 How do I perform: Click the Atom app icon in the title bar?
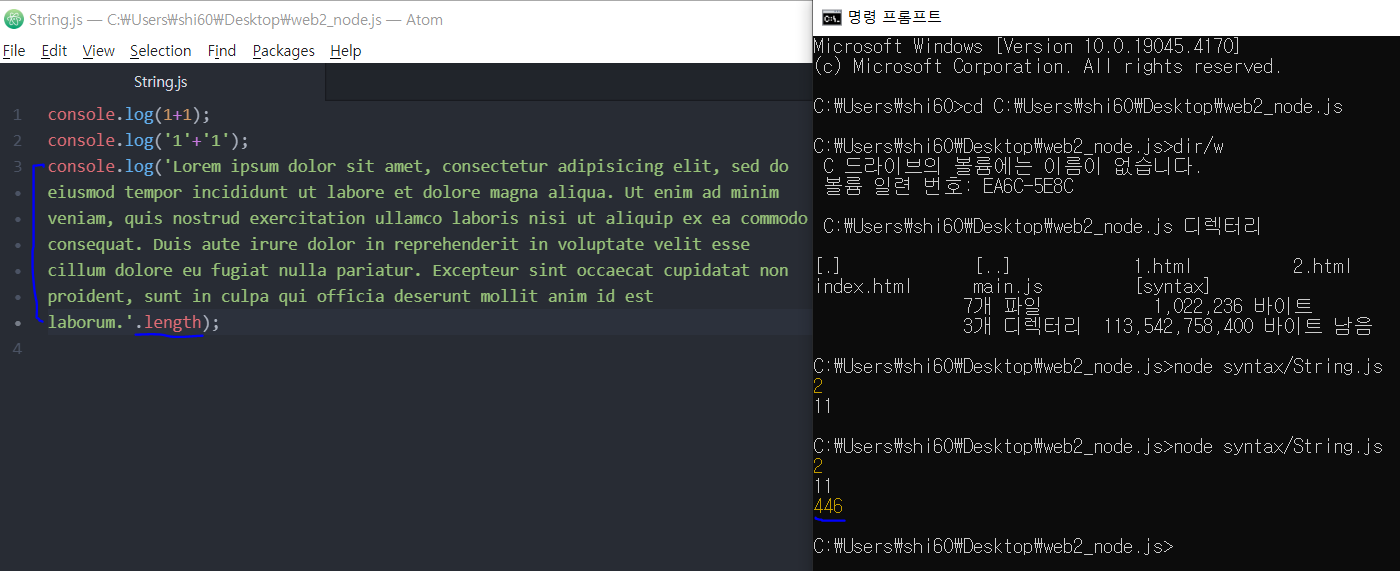[13, 19]
